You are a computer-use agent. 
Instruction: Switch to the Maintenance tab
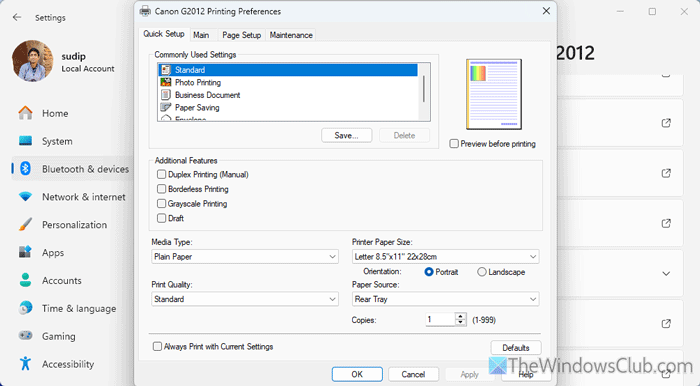pyautogui.click(x=291, y=35)
